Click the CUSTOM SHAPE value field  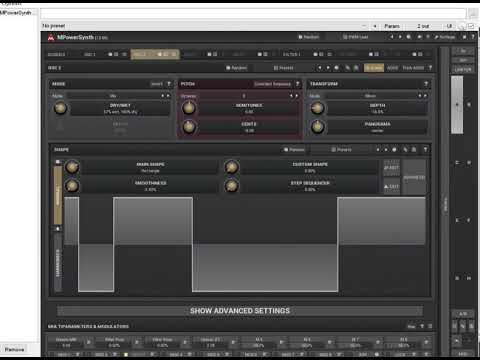pos(310,167)
